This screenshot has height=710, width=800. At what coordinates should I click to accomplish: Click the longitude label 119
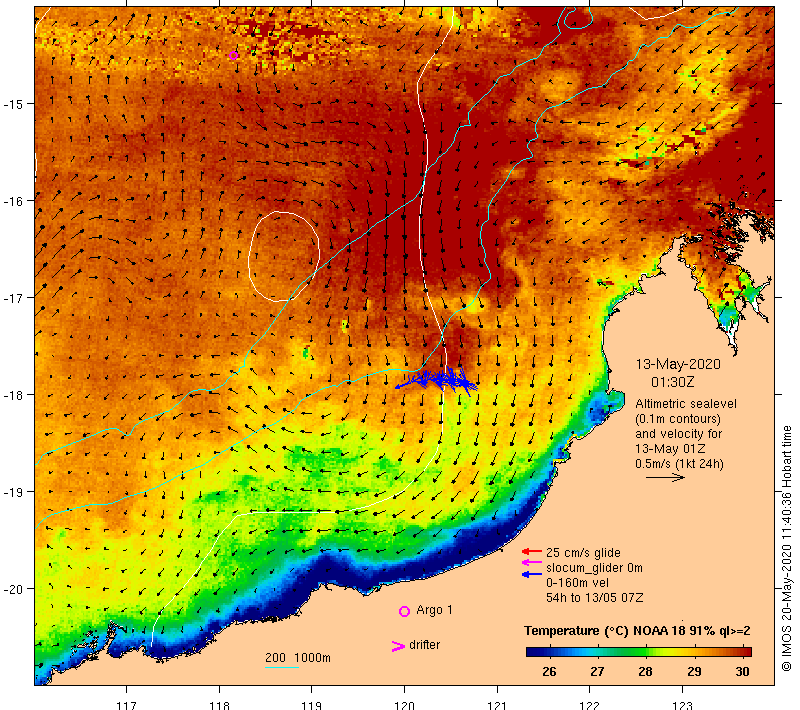click(312, 705)
